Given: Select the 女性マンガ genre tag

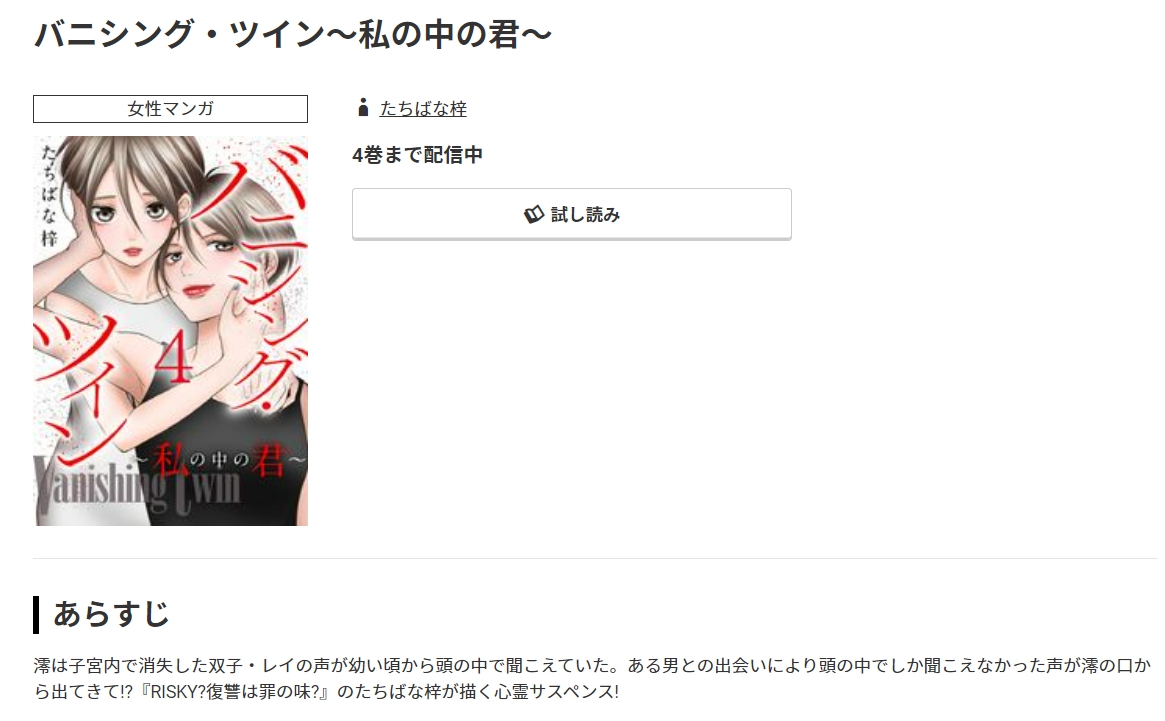Looking at the screenshot, I should (170, 109).
